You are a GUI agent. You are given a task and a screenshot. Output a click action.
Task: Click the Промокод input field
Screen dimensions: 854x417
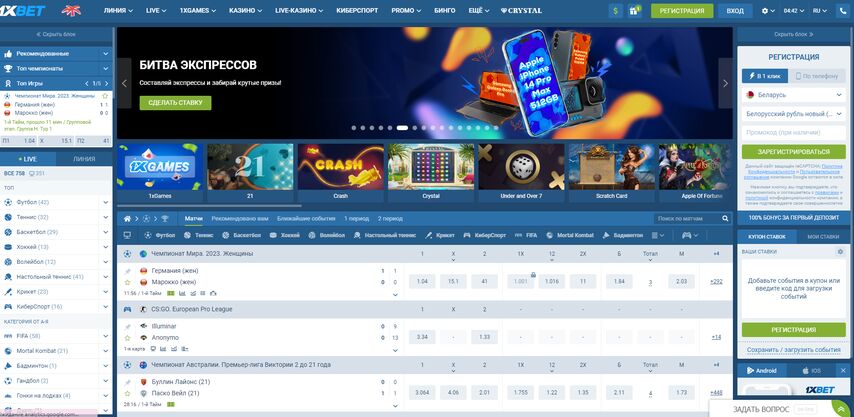pos(794,132)
